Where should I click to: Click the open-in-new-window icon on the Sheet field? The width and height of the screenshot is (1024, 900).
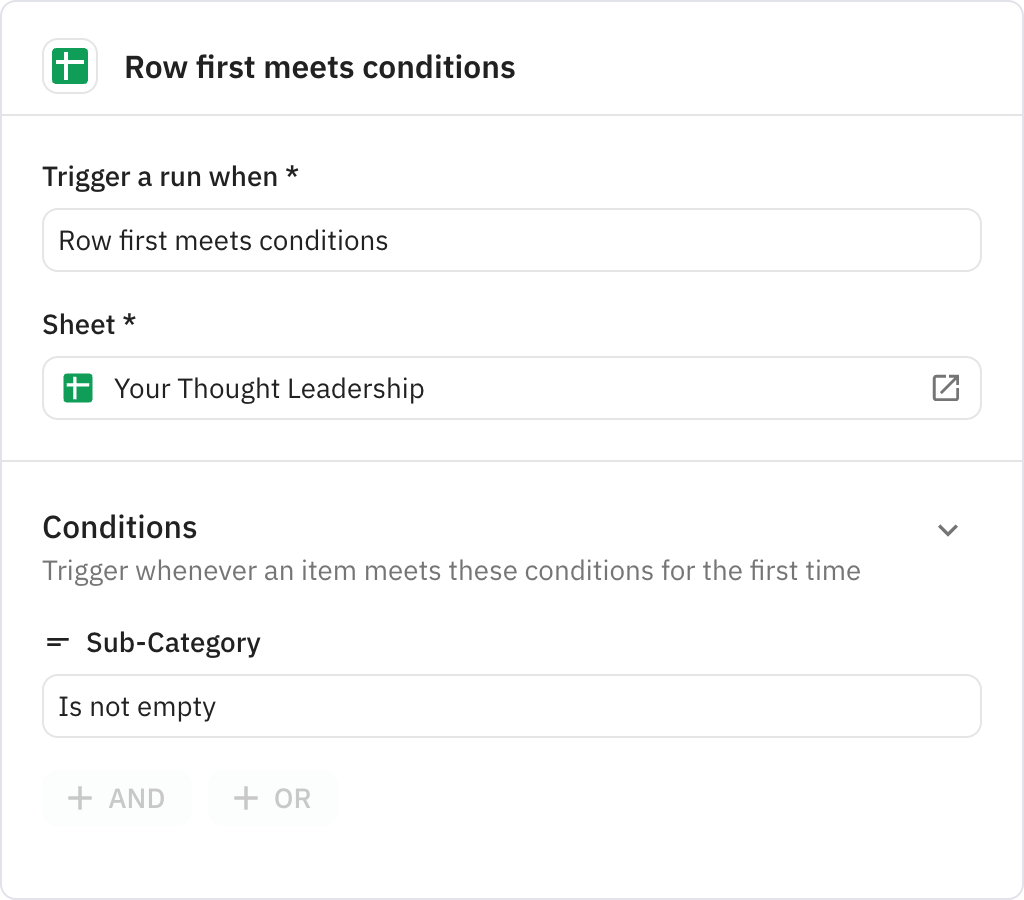pos(947,388)
